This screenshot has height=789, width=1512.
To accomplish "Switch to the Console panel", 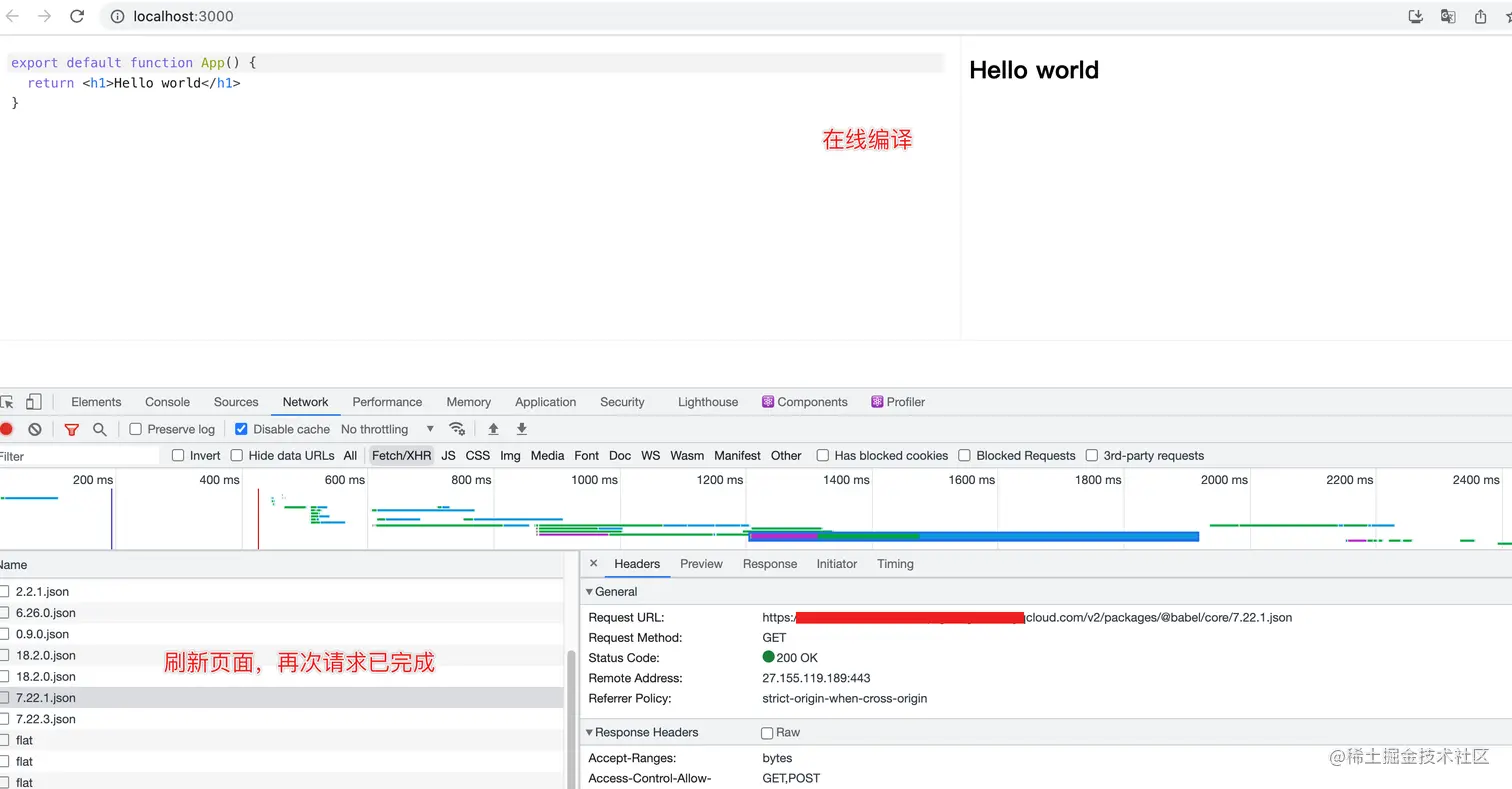I will click(167, 401).
